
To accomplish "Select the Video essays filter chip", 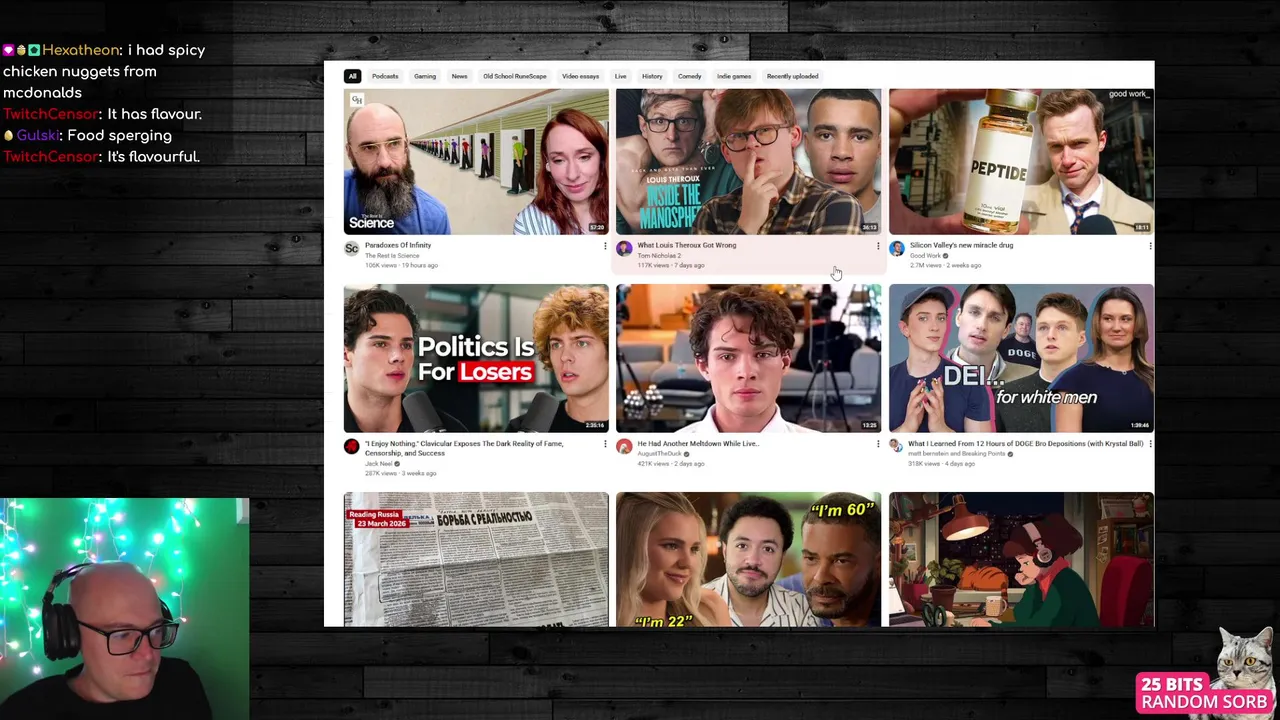I will [x=580, y=76].
